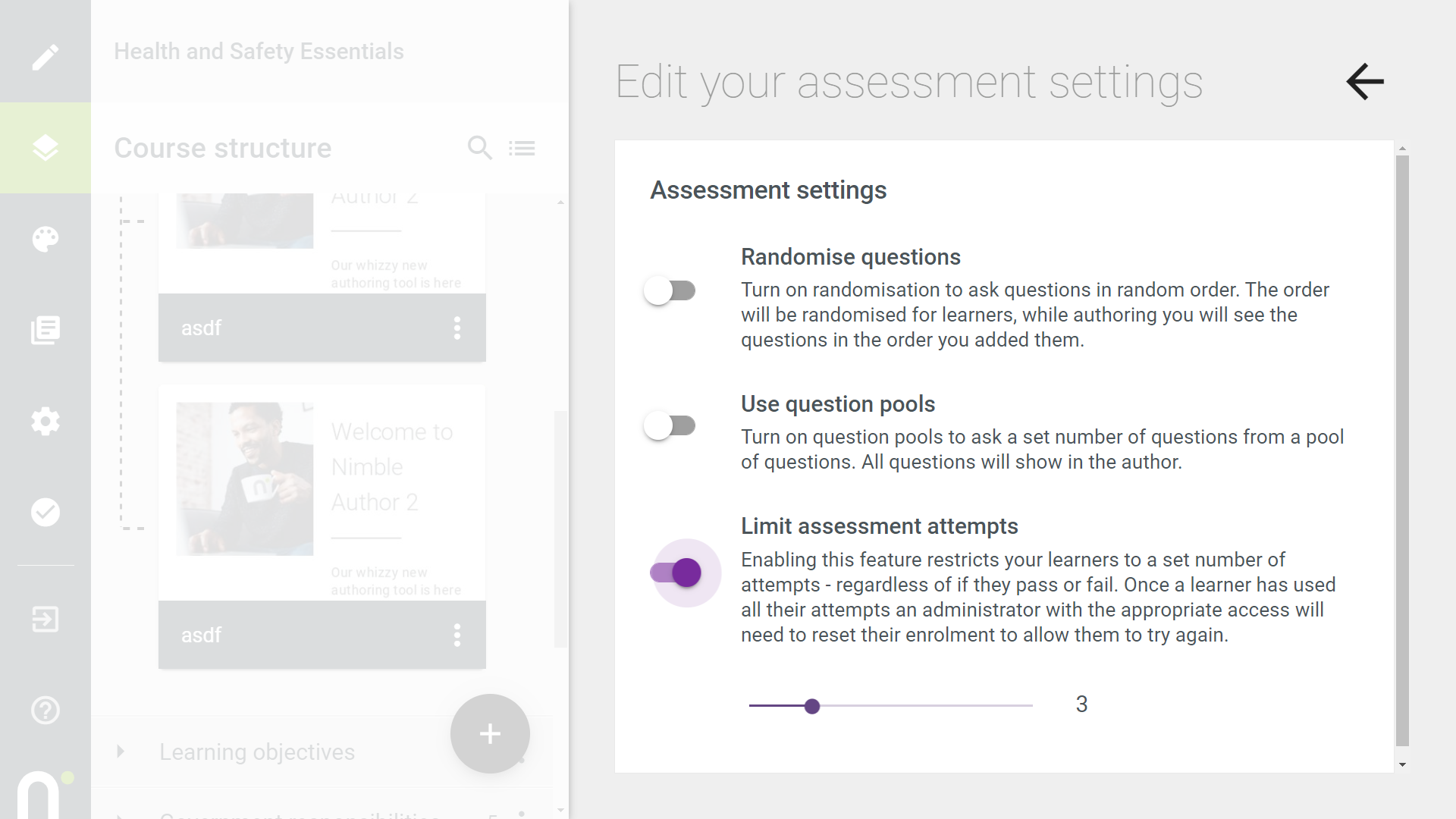Disable Limit assessment attempts toggle
The width and height of the screenshot is (1456, 819).
[x=676, y=573]
